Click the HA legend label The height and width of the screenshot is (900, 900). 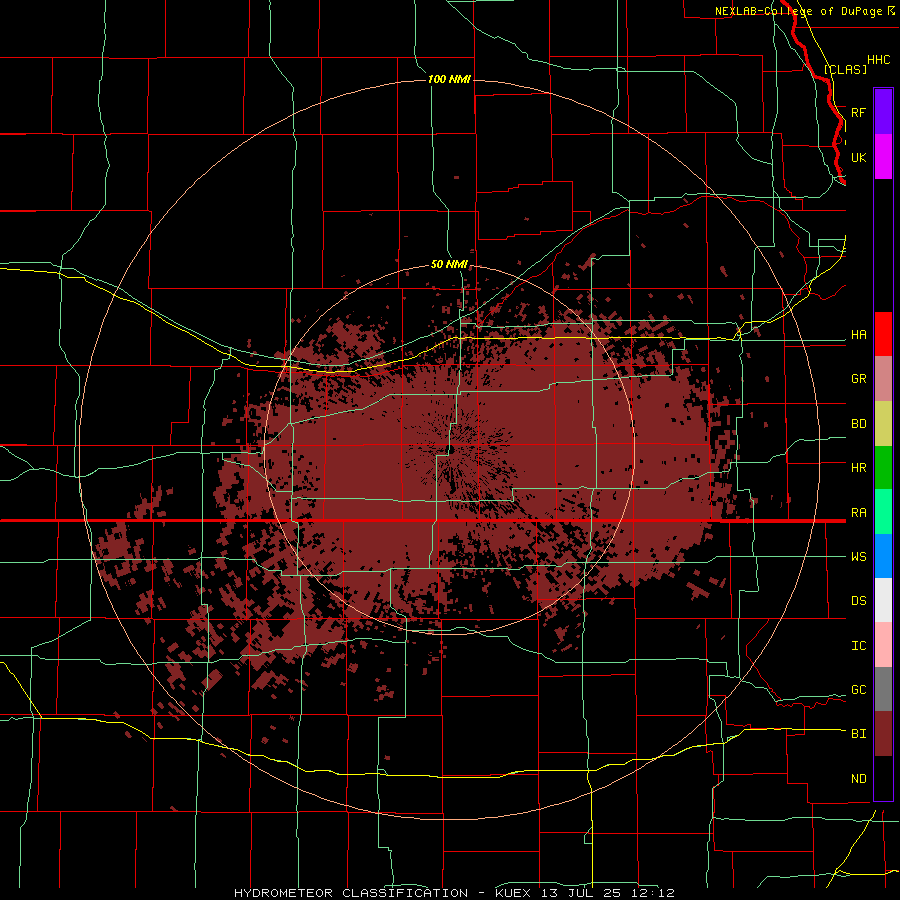pos(858,334)
